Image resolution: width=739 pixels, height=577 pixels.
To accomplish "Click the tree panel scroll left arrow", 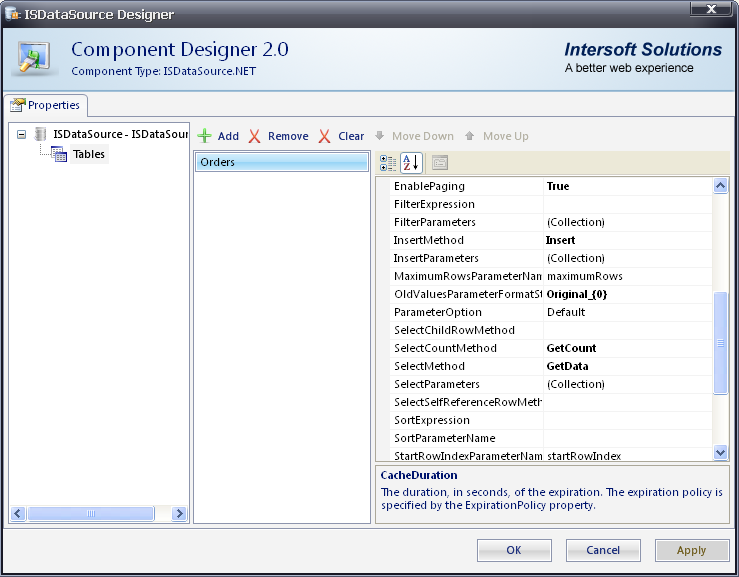I will pos(18,513).
